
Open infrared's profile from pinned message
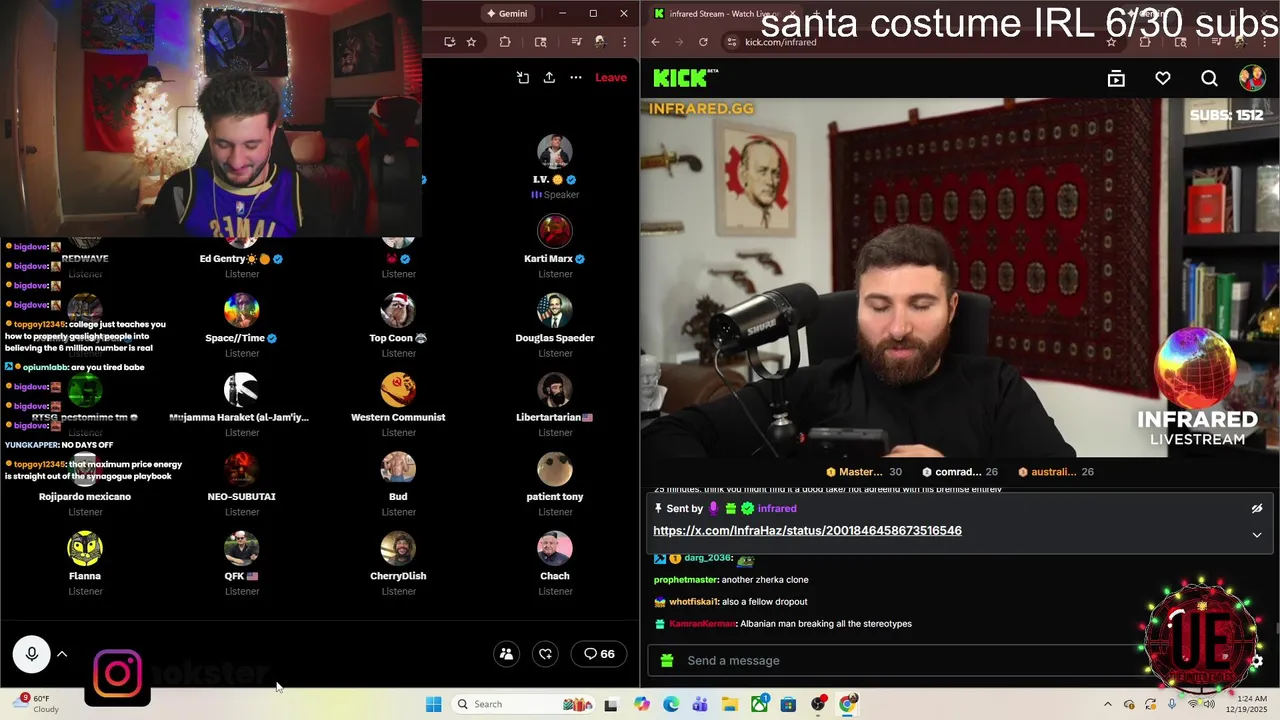777,508
